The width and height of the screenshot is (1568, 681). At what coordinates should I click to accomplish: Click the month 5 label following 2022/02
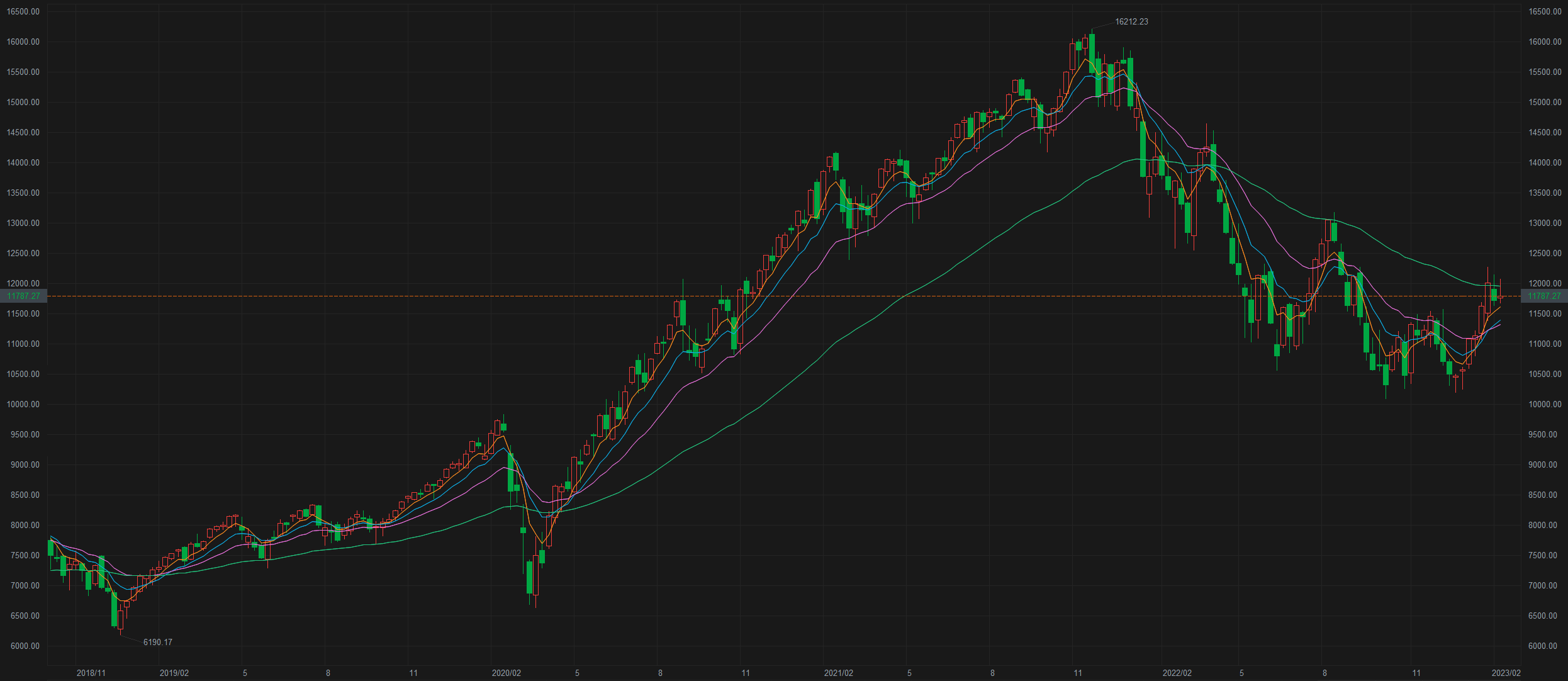[x=1241, y=673]
